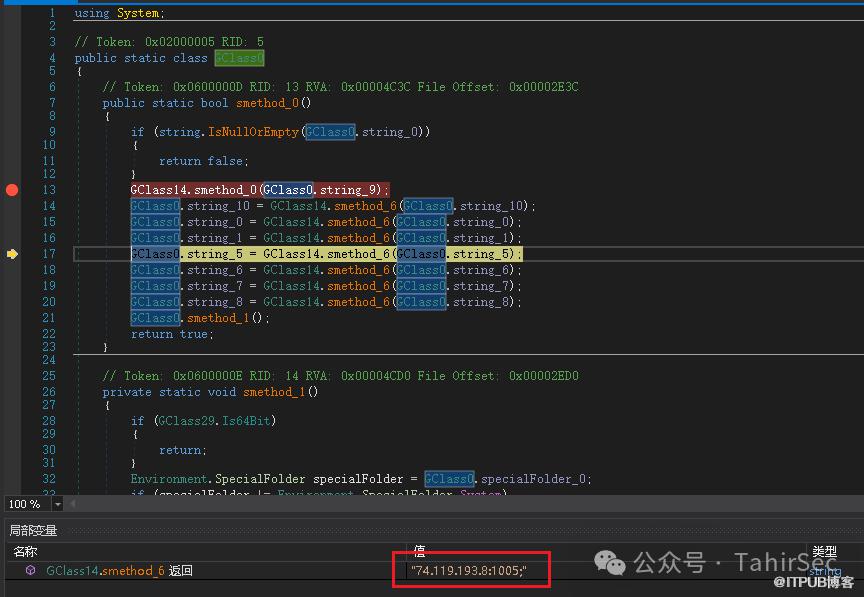Select the 局部变量 panel title
This screenshot has width=864, height=597.
(x=34, y=530)
